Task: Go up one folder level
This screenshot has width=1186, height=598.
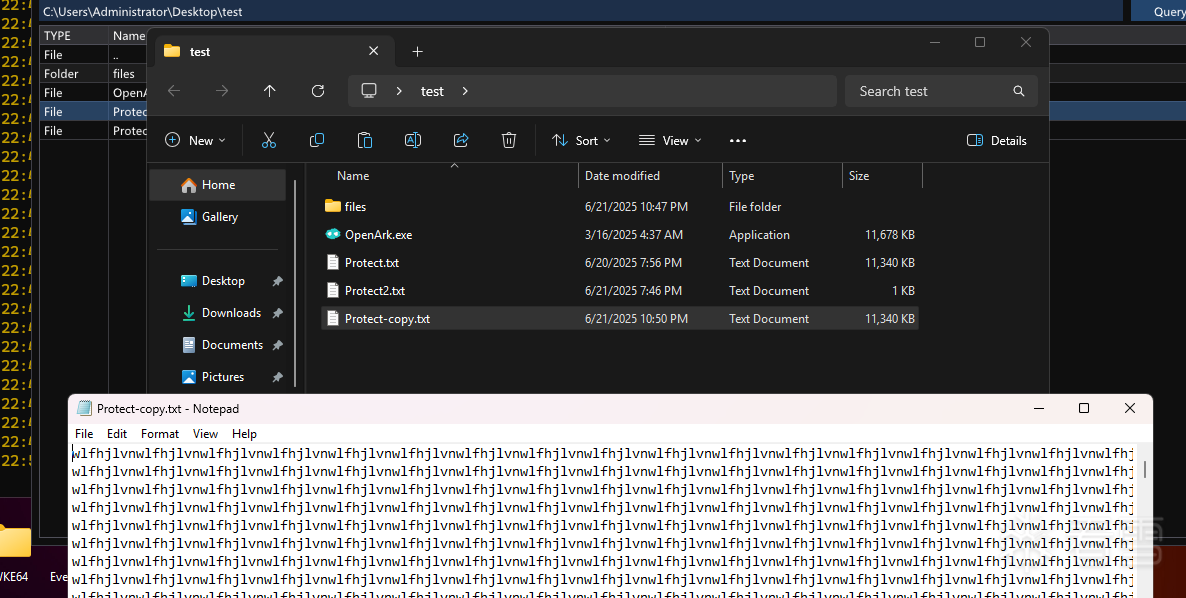Action: pyautogui.click(x=269, y=91)
